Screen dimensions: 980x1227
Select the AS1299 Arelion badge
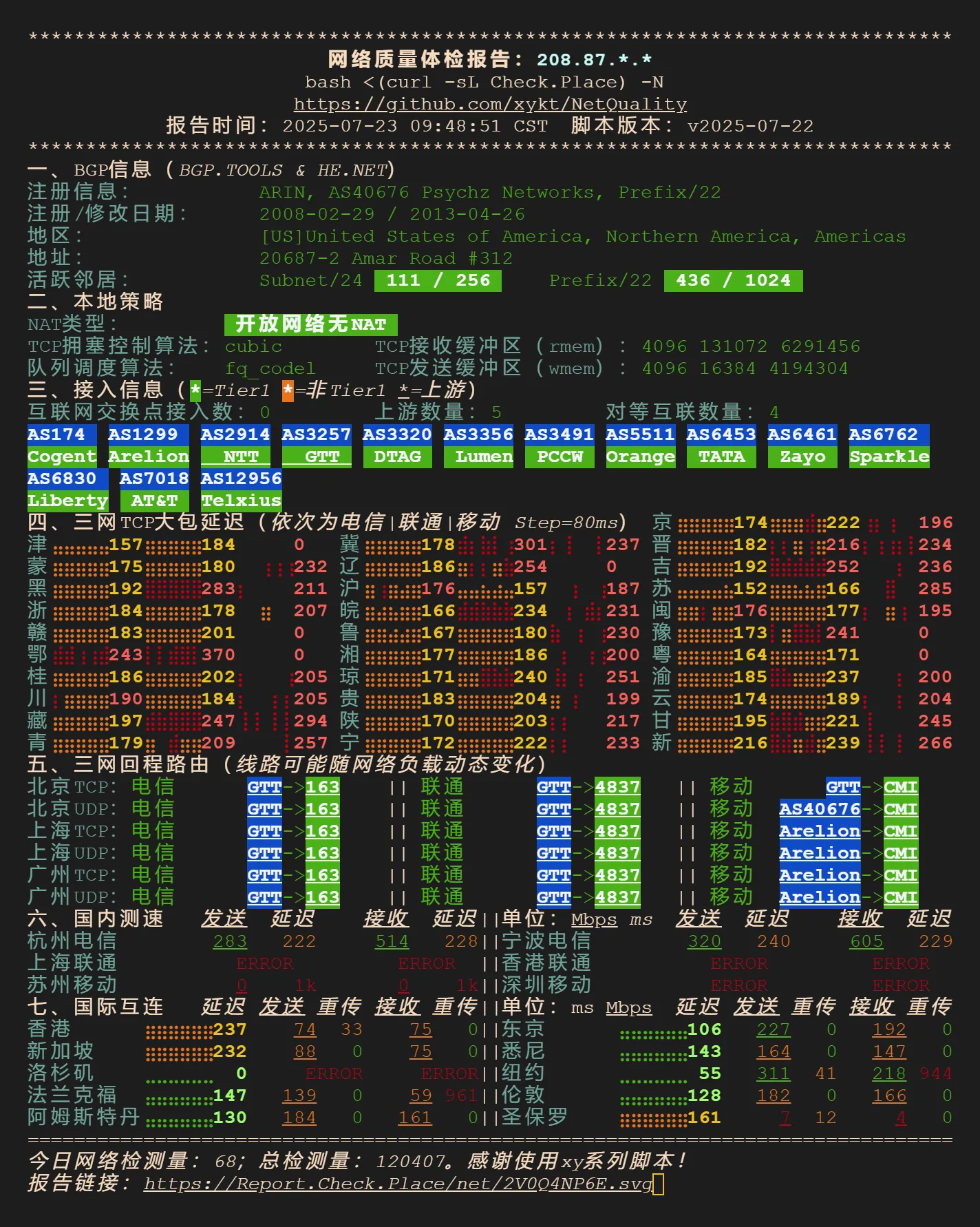148,445
